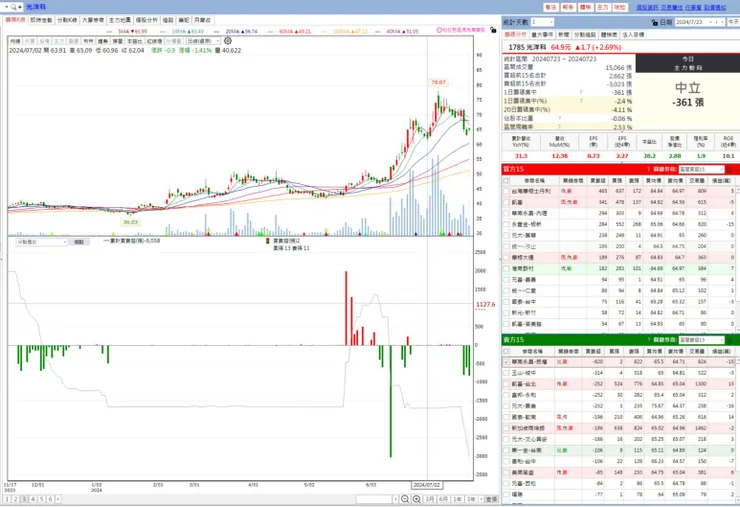Click the 2024/07/02 date marker on time axis
Image resolution: width=740 pixels, height=507 pixels.
427,485
